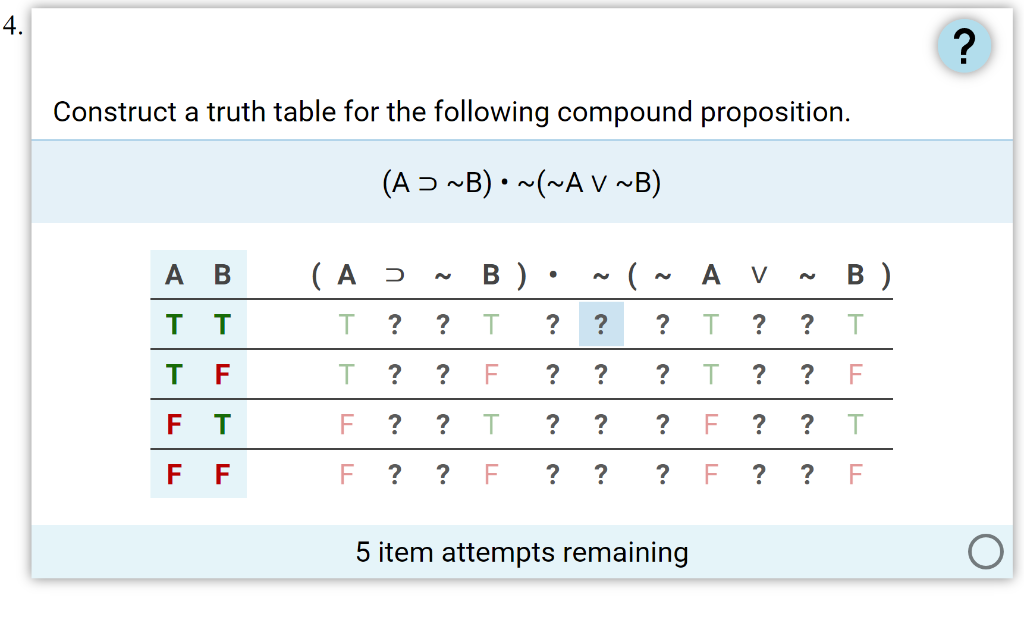Screen dimensions: 1024x623
Task: Open help via the blue question mark icon
Action: point(963,45)
